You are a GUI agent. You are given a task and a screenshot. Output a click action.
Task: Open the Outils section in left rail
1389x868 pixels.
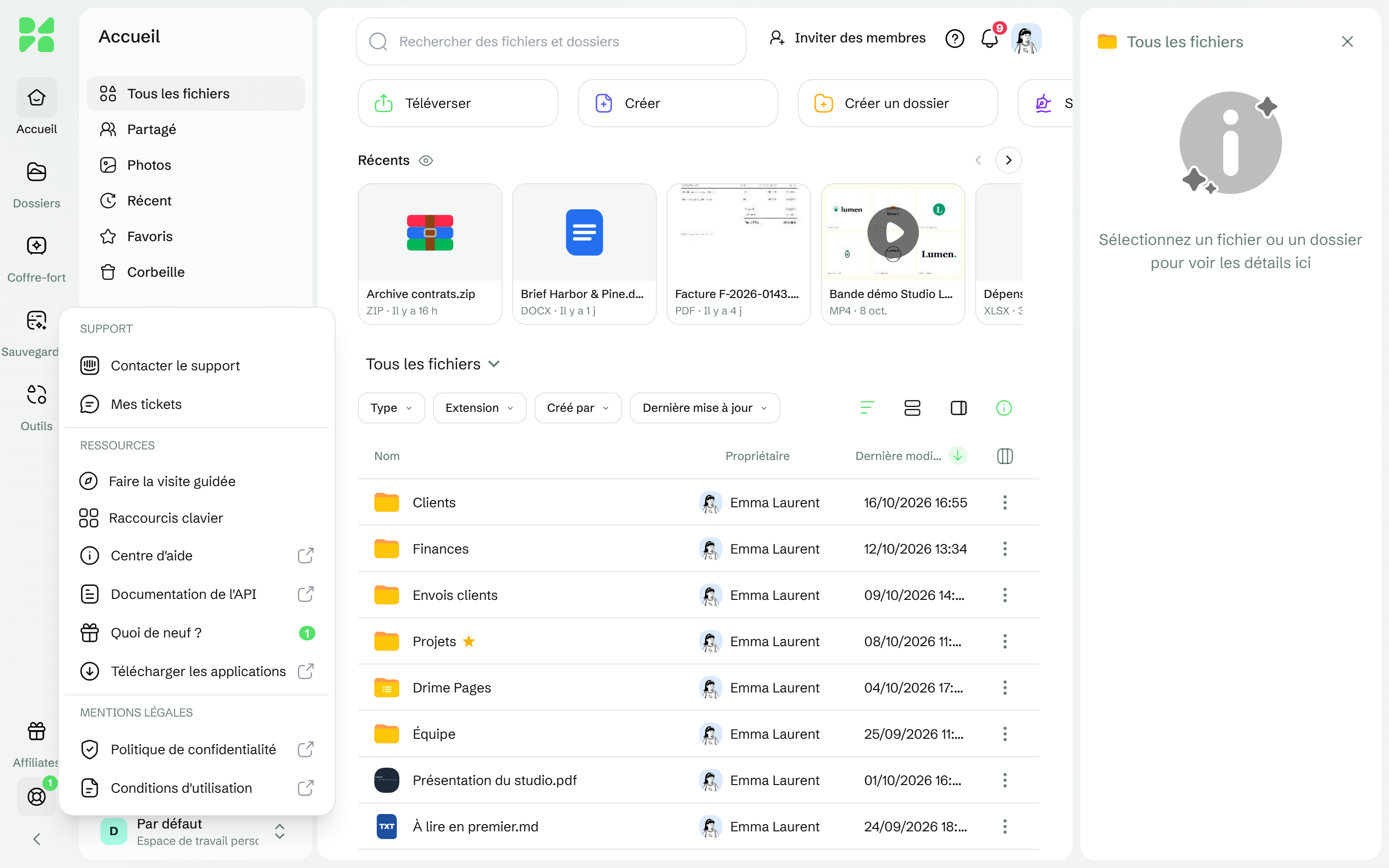pyautogui.click(x=36, y=407)
